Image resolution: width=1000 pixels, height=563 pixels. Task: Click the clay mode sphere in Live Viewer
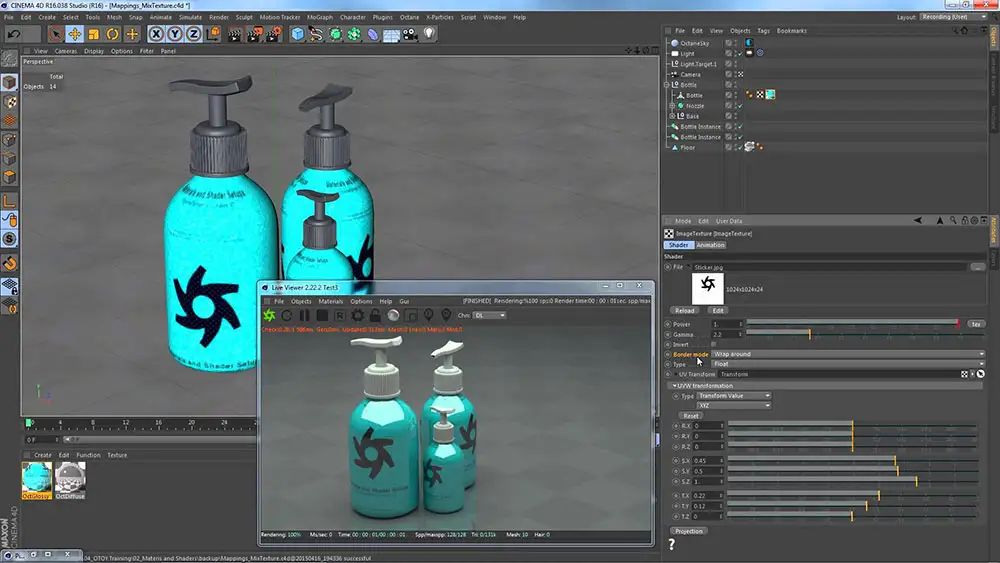pos(393,315)
